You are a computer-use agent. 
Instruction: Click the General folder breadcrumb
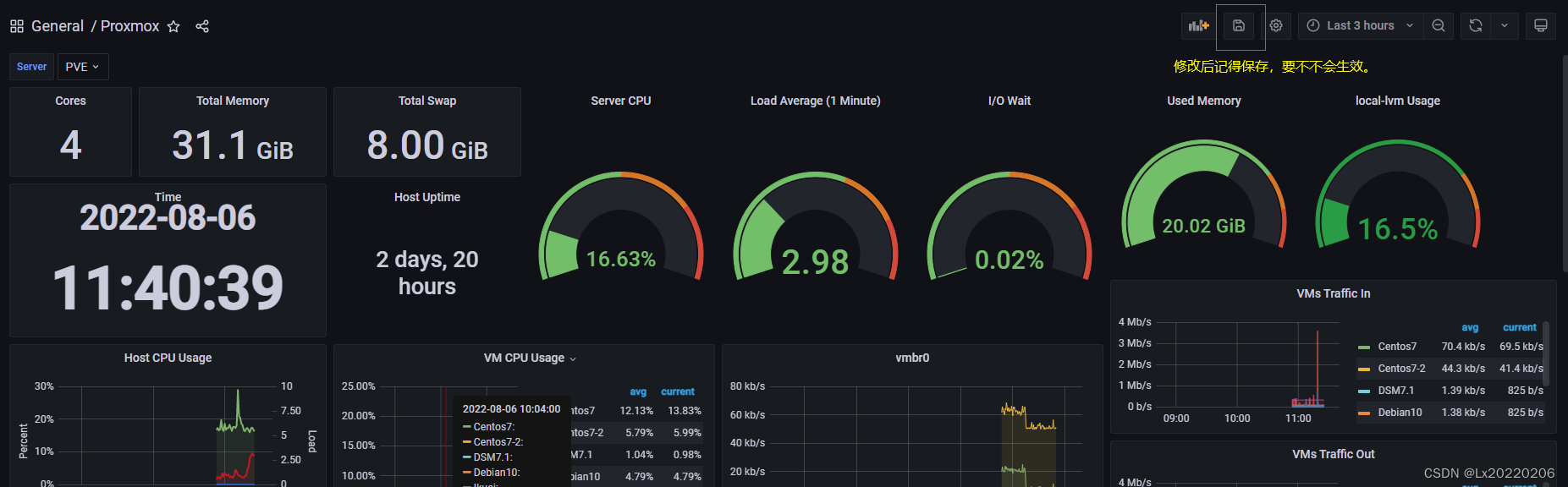coord(58,26)
